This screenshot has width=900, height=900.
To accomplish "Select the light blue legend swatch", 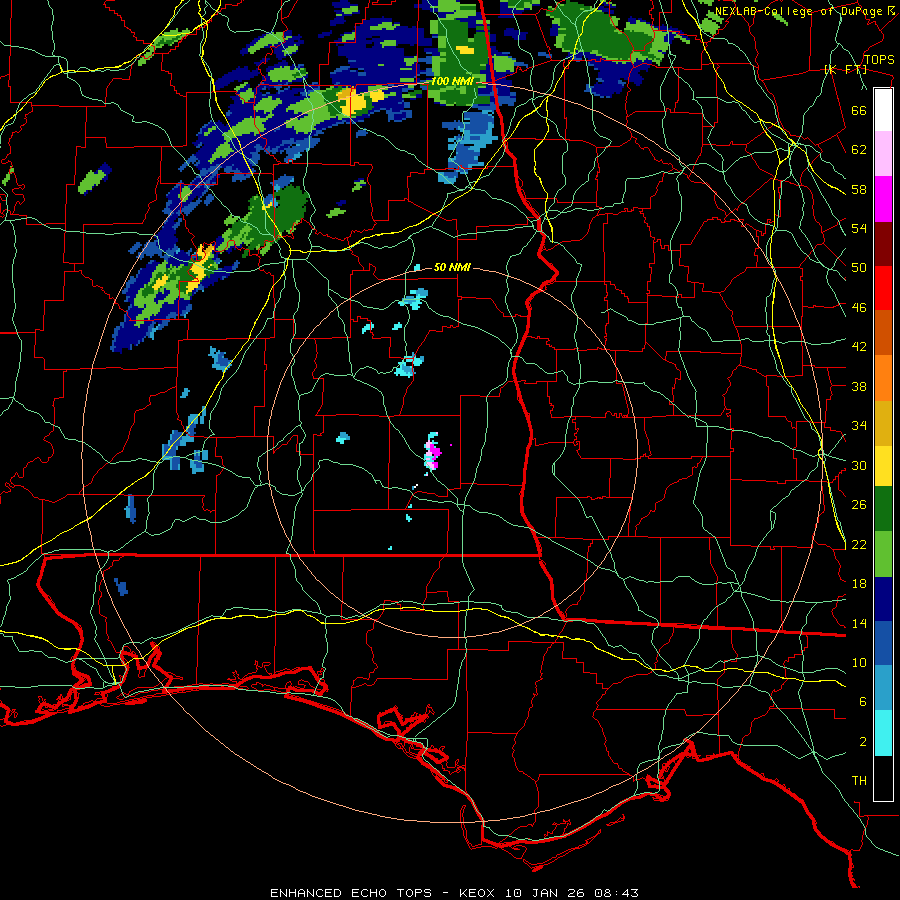I will (x=883, y=688).
